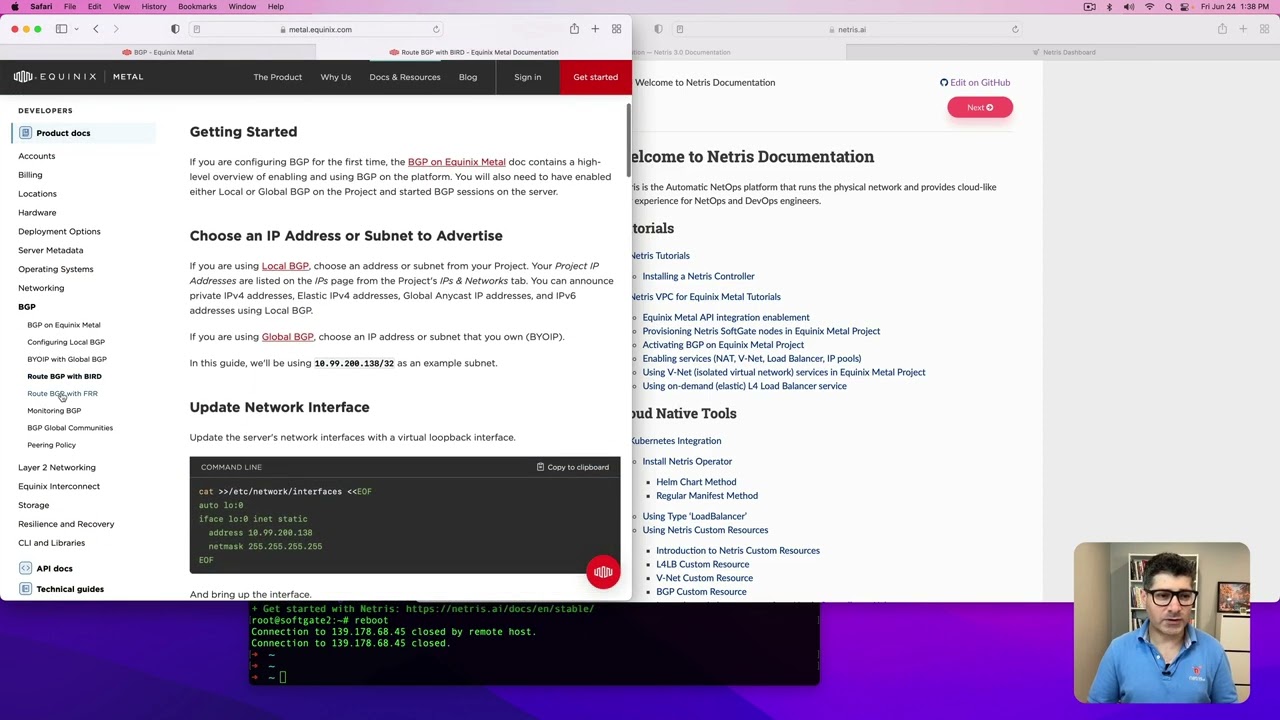Expand Deployment Options section
The image size is (1280, 720).
point(59,232)
